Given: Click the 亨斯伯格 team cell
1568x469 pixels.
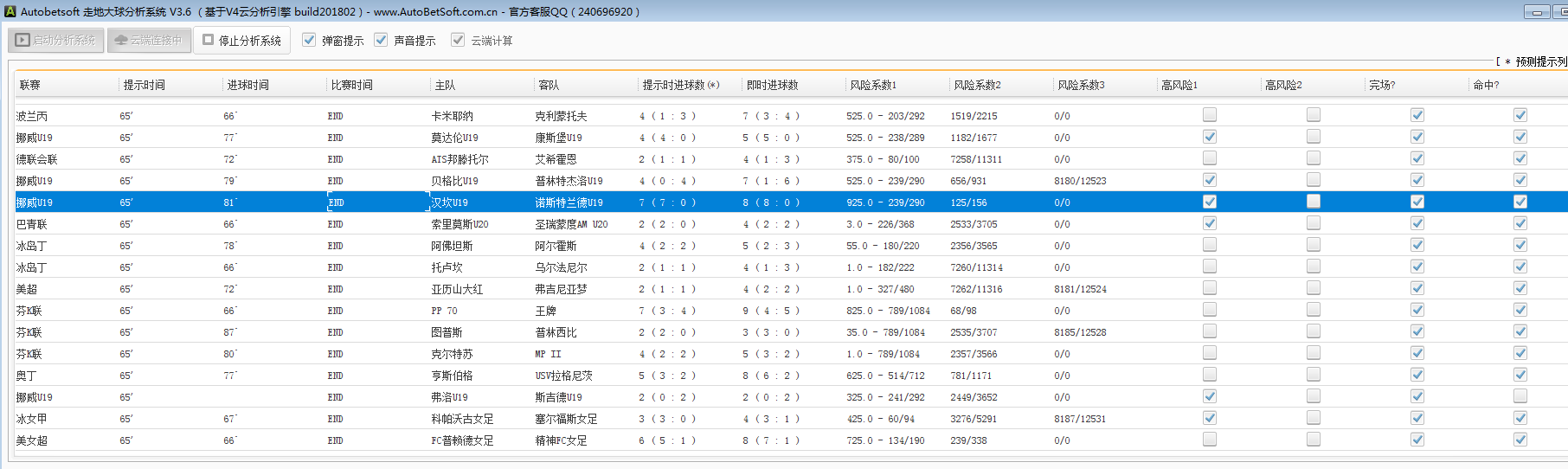Looking at the screenshot, I should [453, 376].
